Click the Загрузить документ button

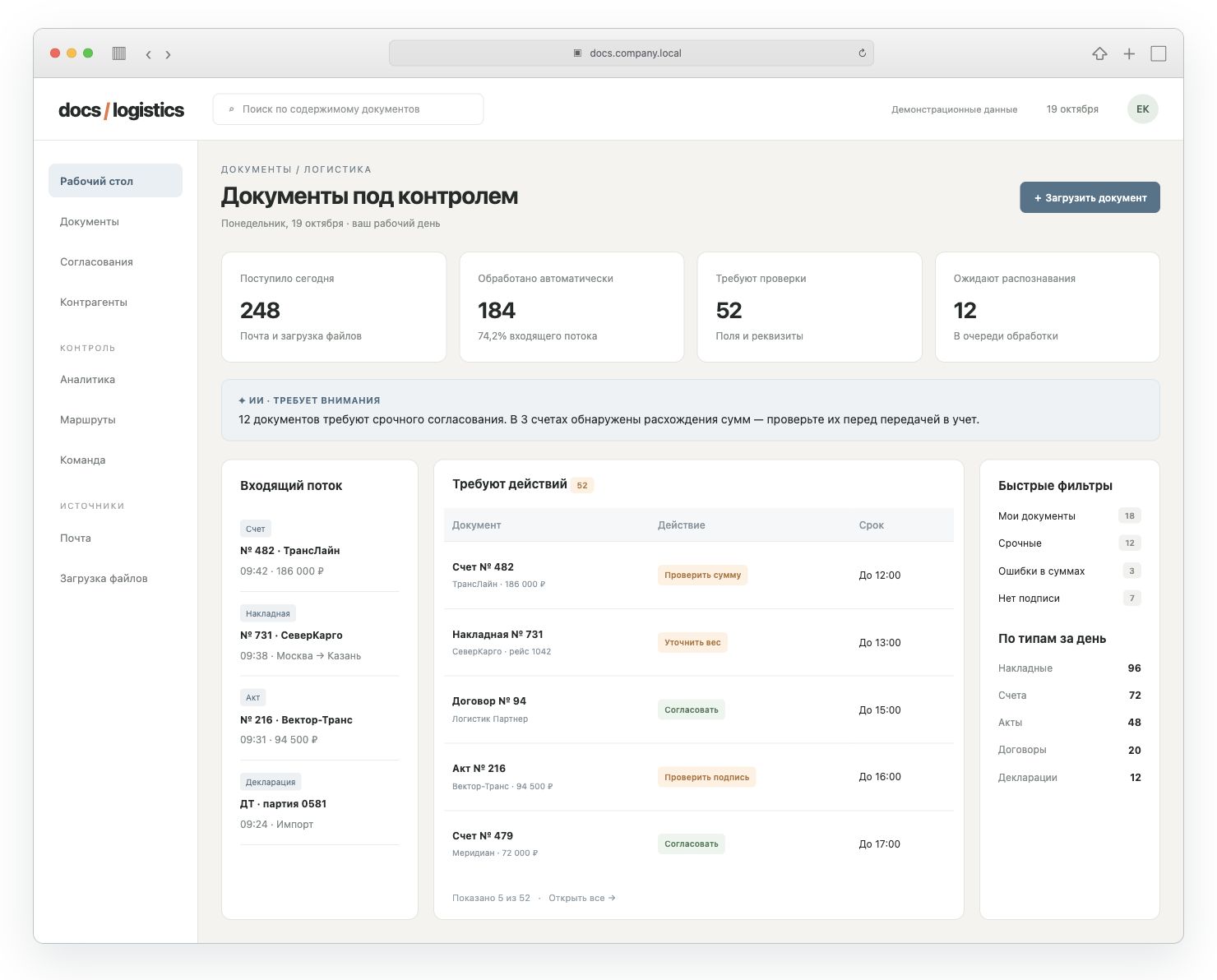click(x=1090, y=197)
